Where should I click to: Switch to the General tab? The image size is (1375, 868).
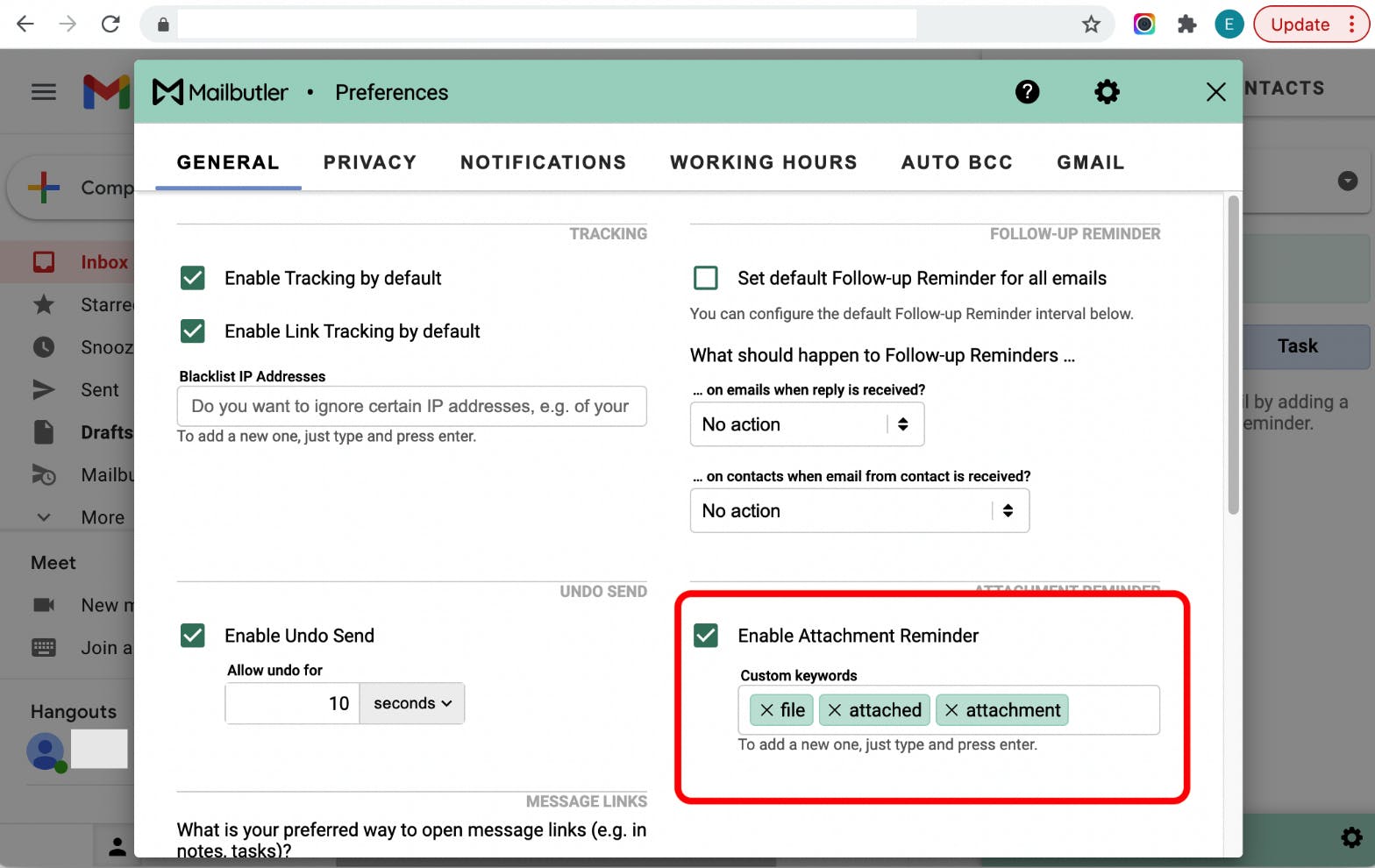(228, 162)
